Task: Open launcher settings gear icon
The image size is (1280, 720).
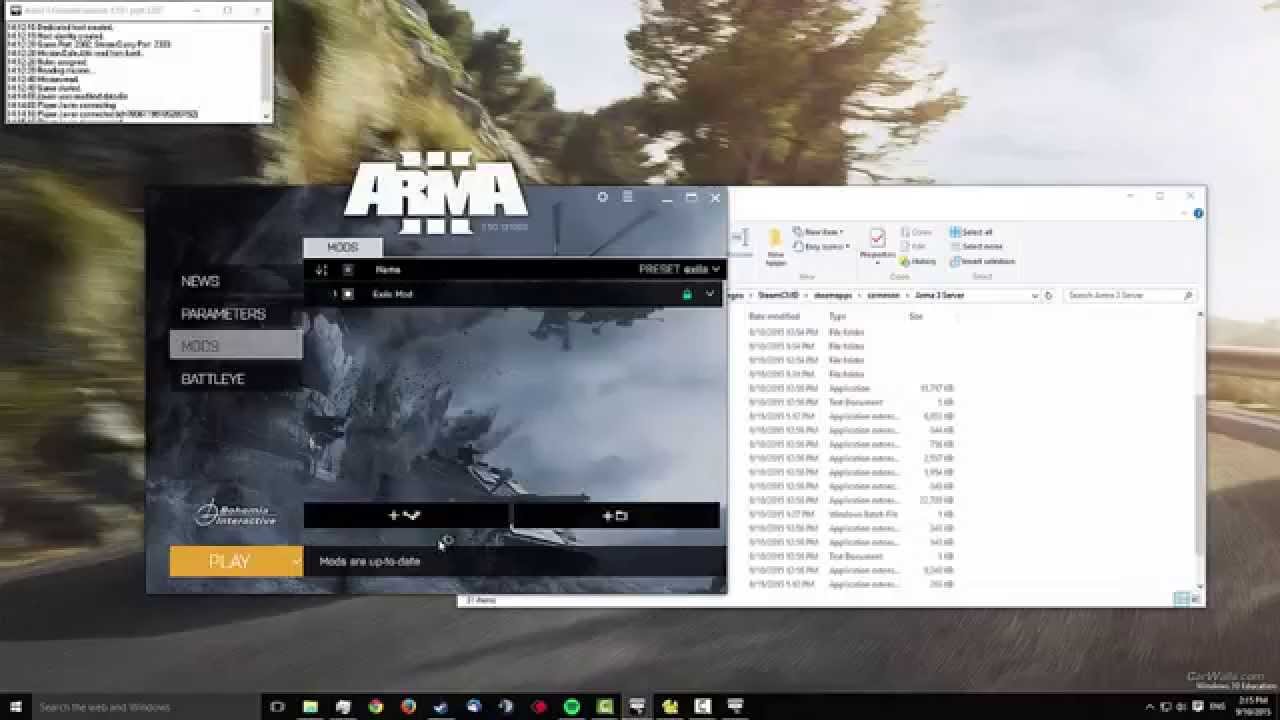Action: point(602,197)
